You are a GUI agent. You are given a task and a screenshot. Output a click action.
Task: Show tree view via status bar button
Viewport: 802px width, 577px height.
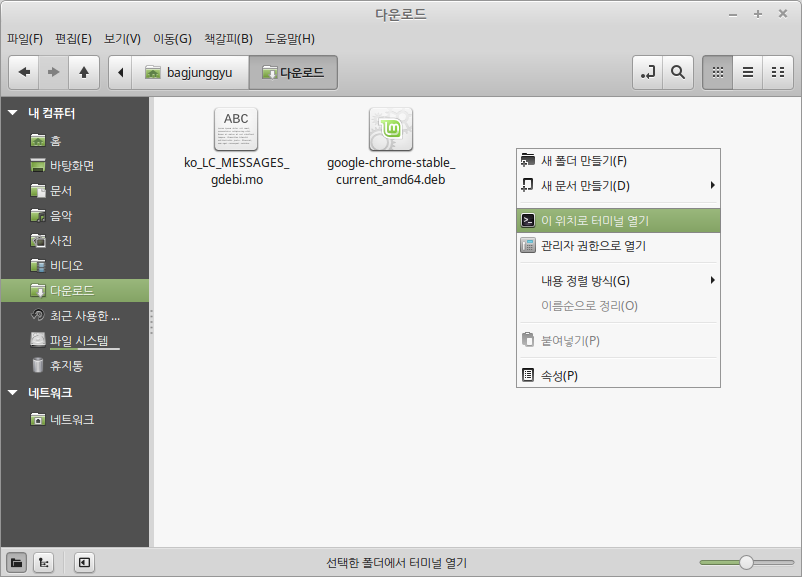point(43,563)
